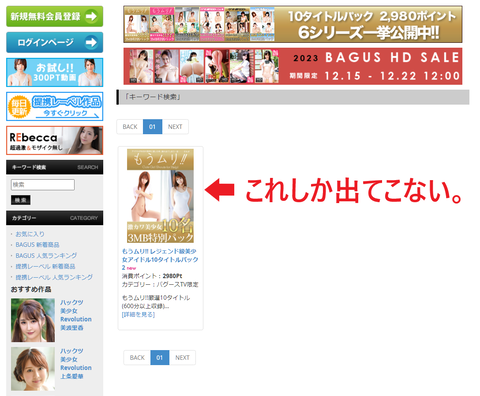Click the キーワード検索 SEARCH sidebar header
480x396 pixels.
pyautogui.click(x=54, y=167)
